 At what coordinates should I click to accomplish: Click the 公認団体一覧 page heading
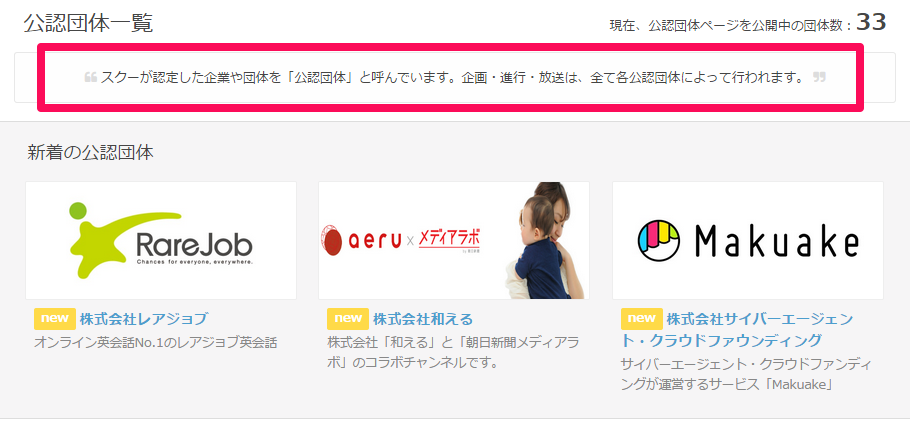88,23
